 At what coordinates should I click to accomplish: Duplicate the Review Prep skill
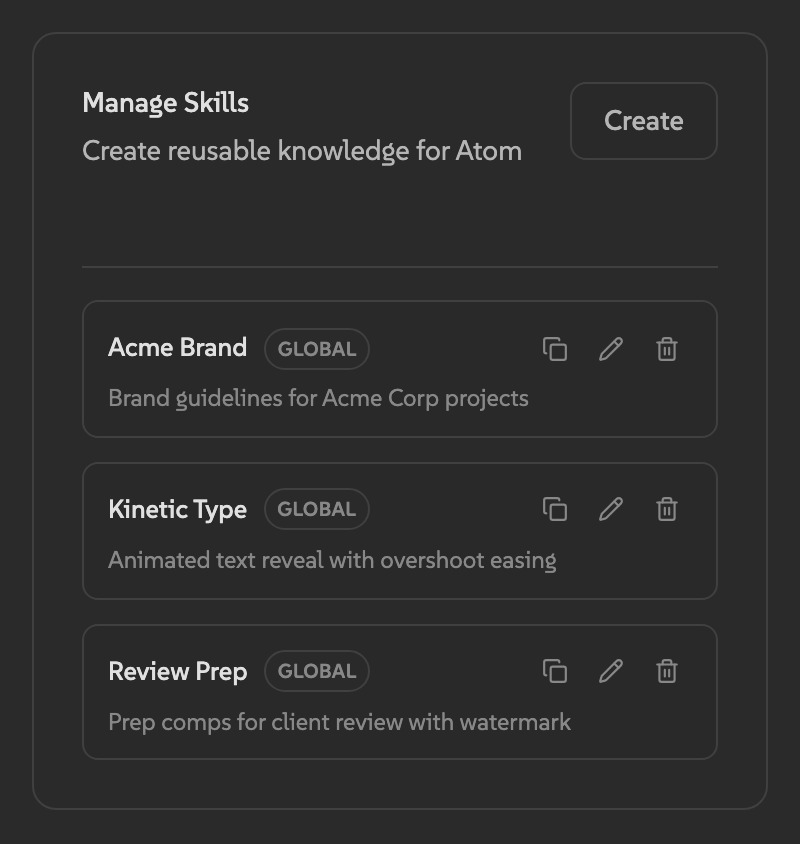pyautogui.click(x=556, y=671)
